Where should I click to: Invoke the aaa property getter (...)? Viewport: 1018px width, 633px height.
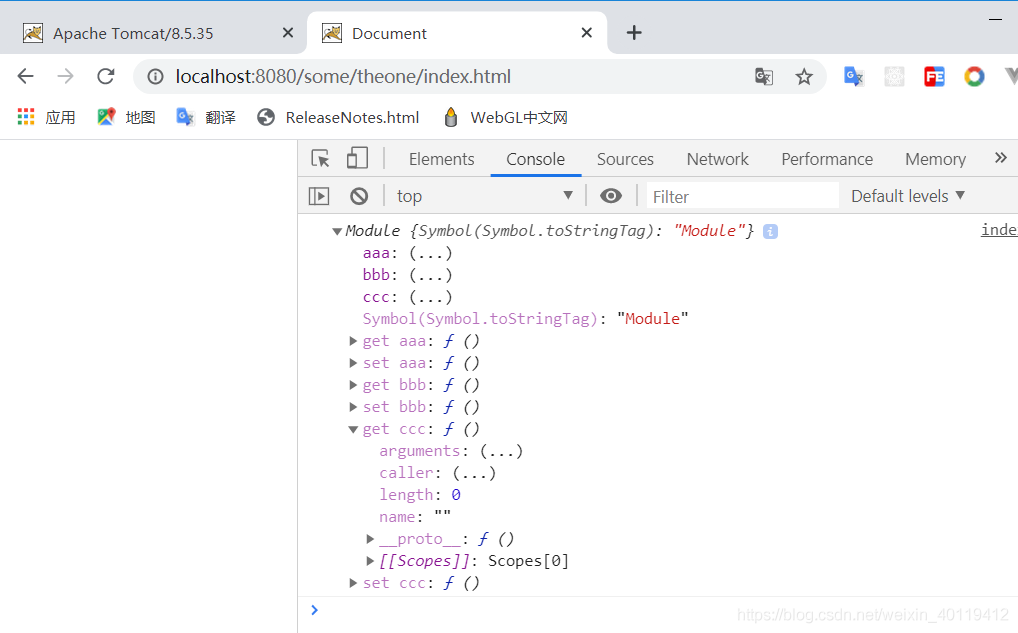point(430,253)
